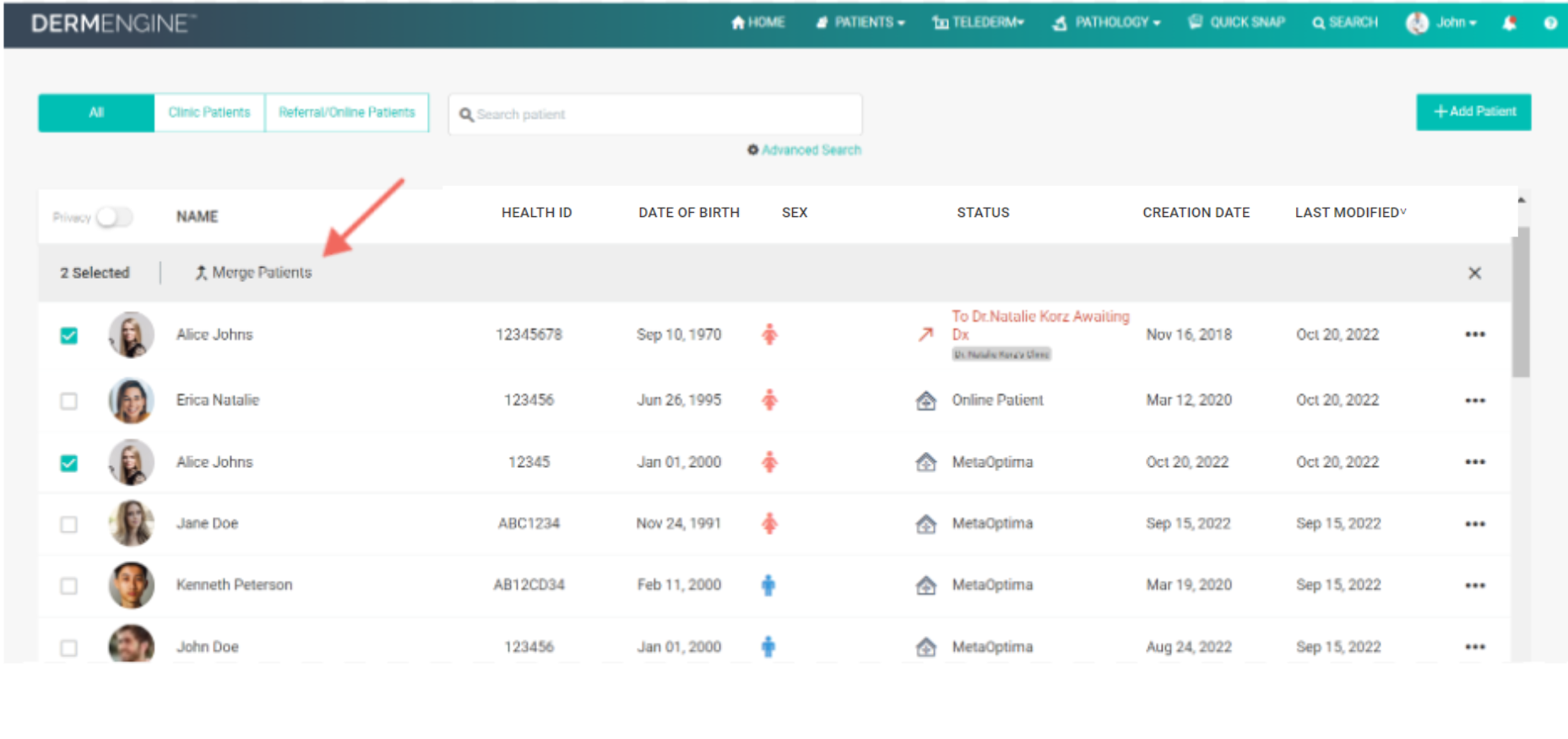Click the MetaOptima home icon for Kenneth Peterson
Screen dimensions: 1568x739
926,585
